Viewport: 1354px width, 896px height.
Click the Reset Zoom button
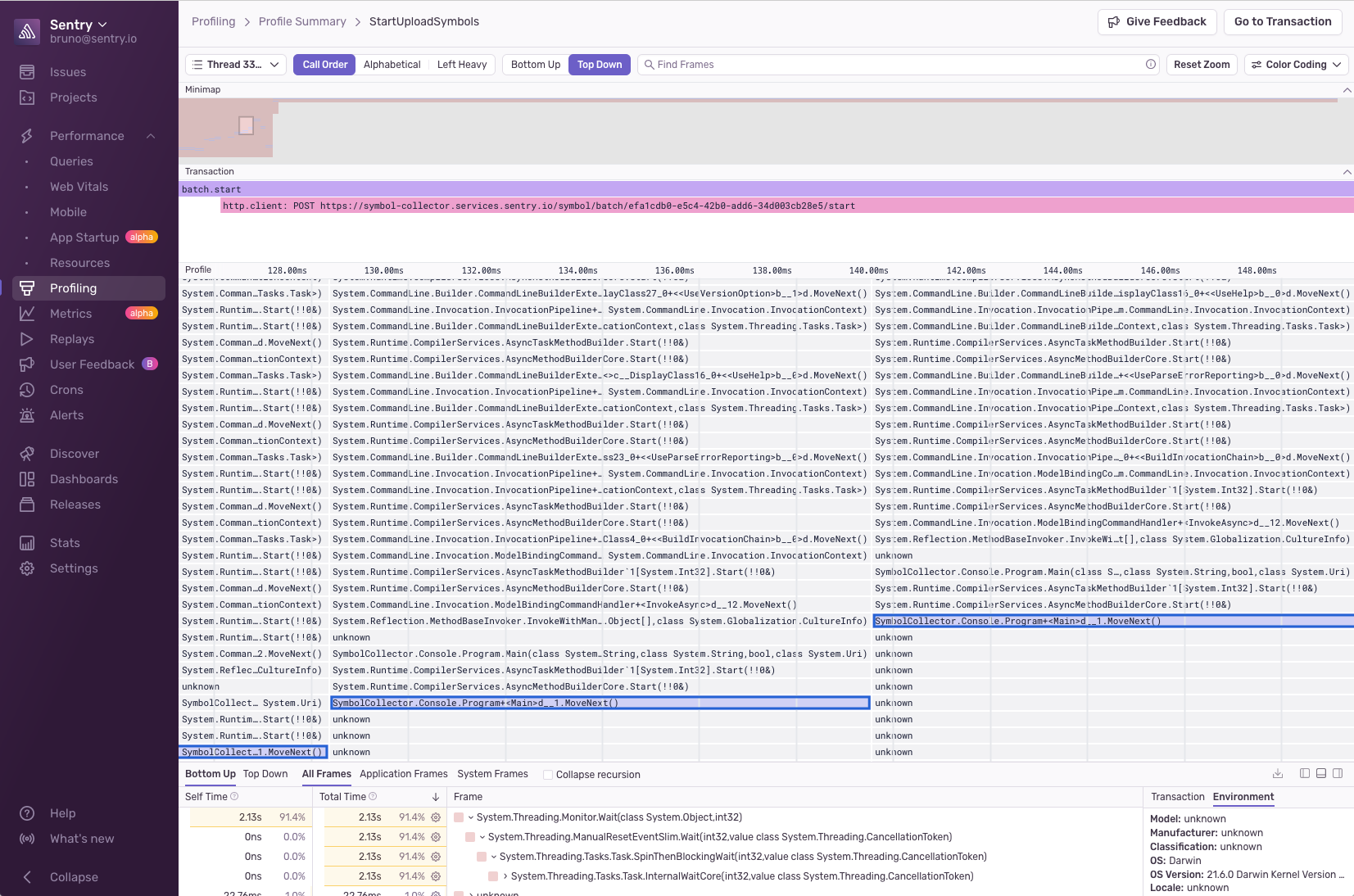[x=1202, y=65]
